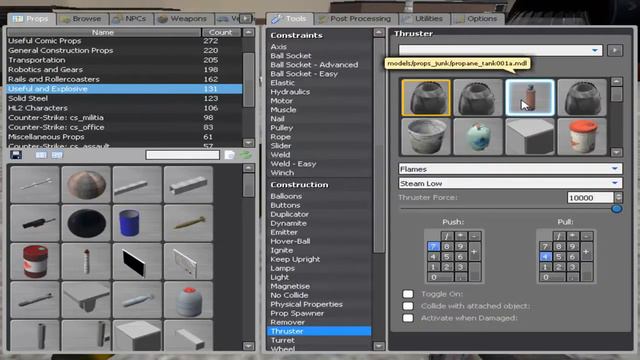This screenshot has width=640, height=360.
Task: Open the thruster preset dropdown
Action: click(x=500, y=50)
